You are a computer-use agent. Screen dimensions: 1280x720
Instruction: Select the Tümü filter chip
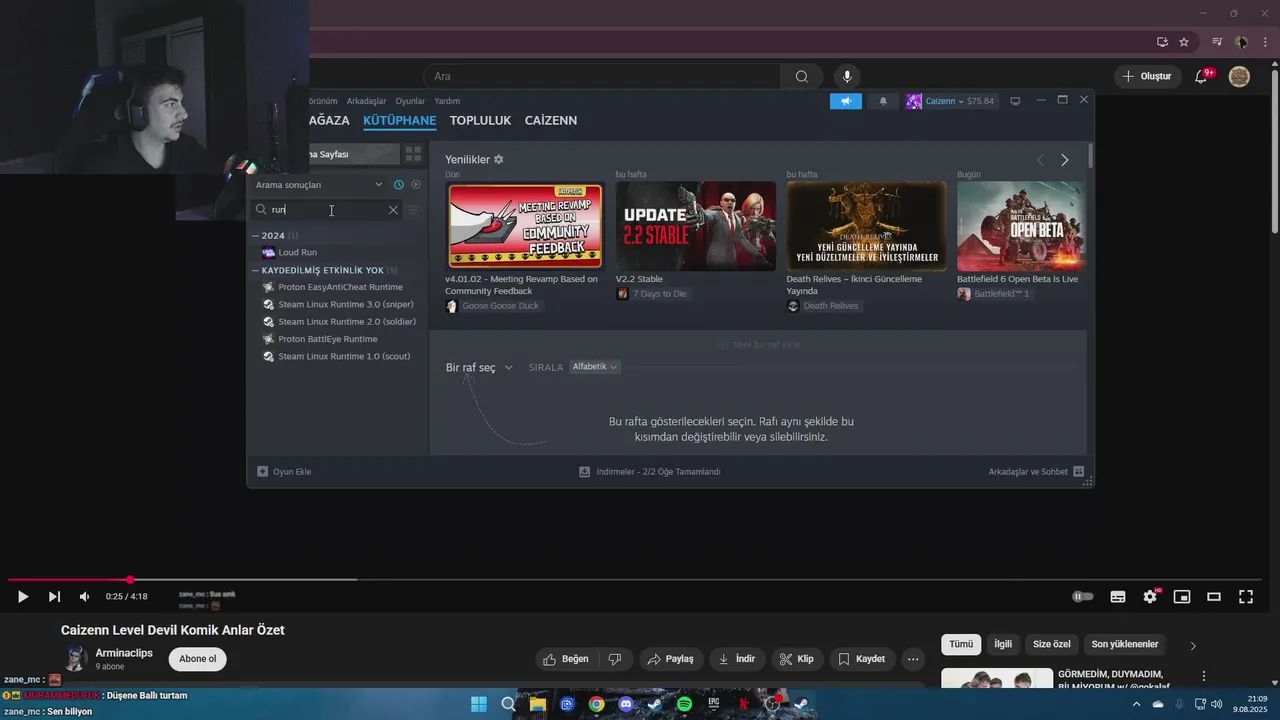coord(961,645)
